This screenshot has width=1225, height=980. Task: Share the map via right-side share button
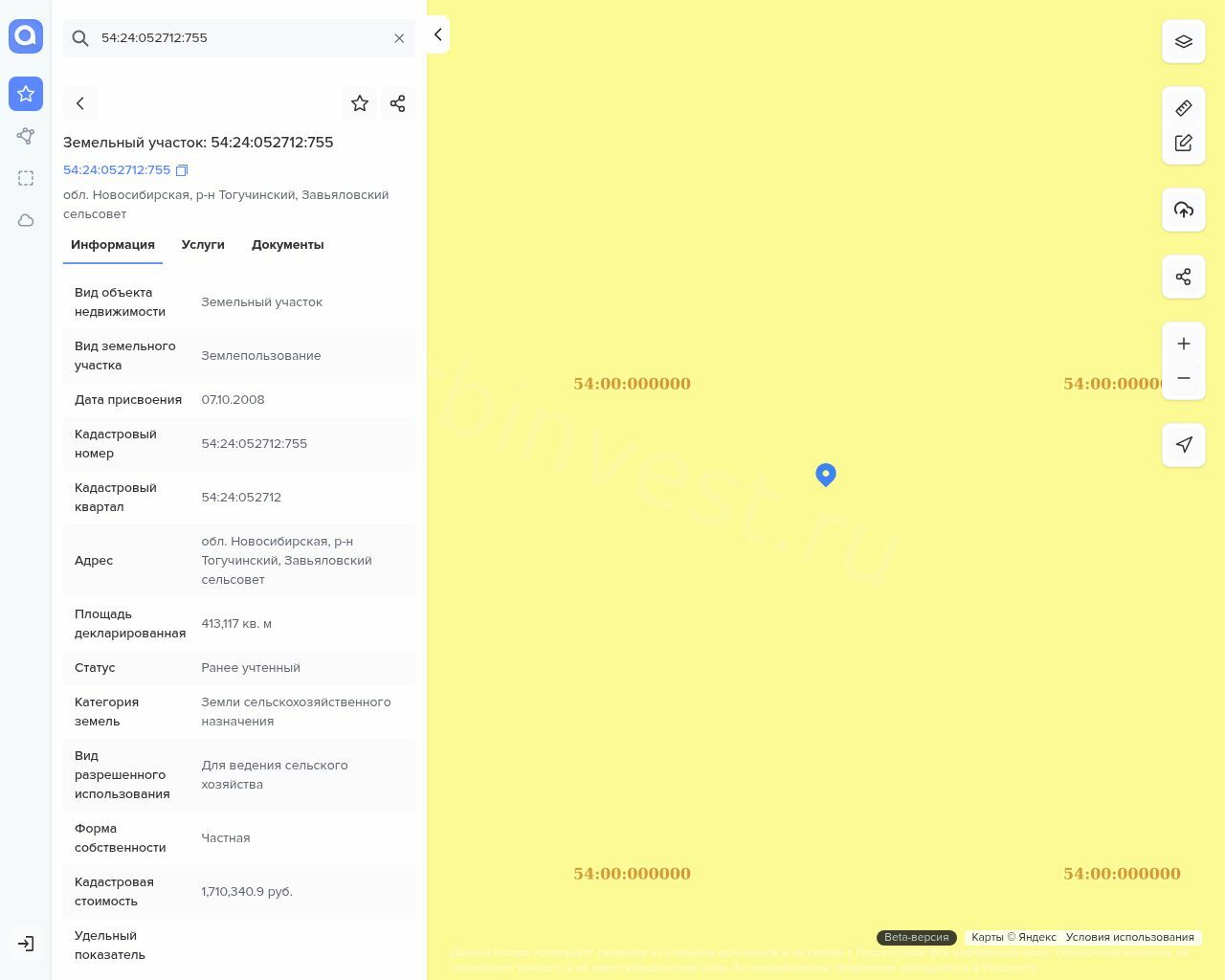(x=1184, y=277)
